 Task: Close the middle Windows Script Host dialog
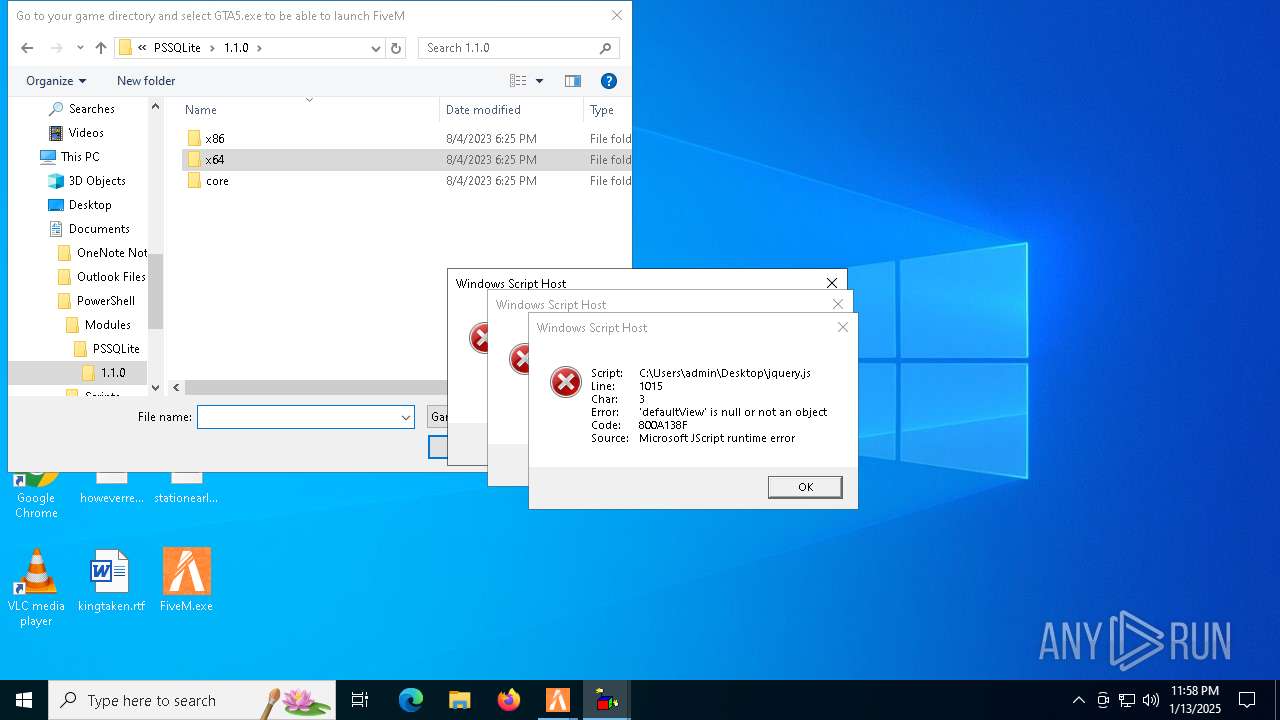tap(838, 304)
